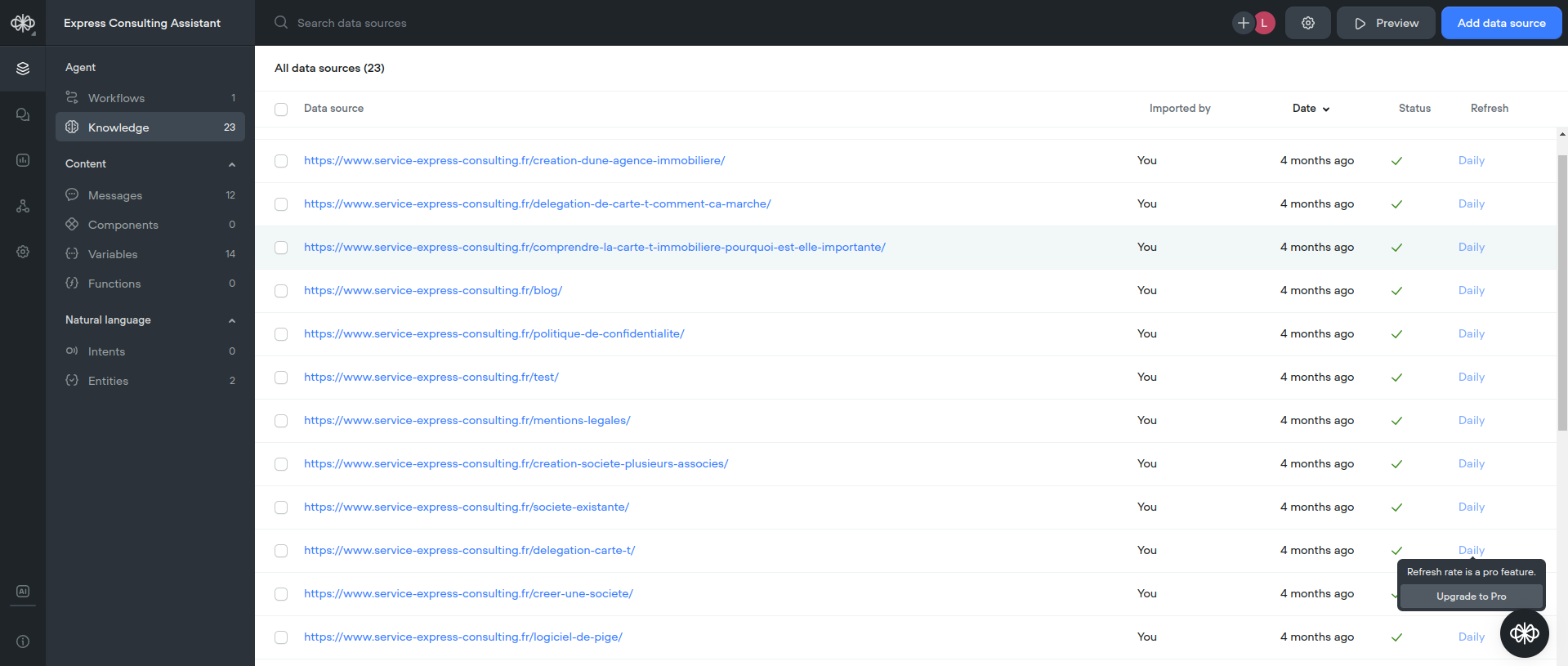Open the Daily refresh dropdown for societe-existante
Viewport: 1568px width, 666px height.
click(1471, 507)
